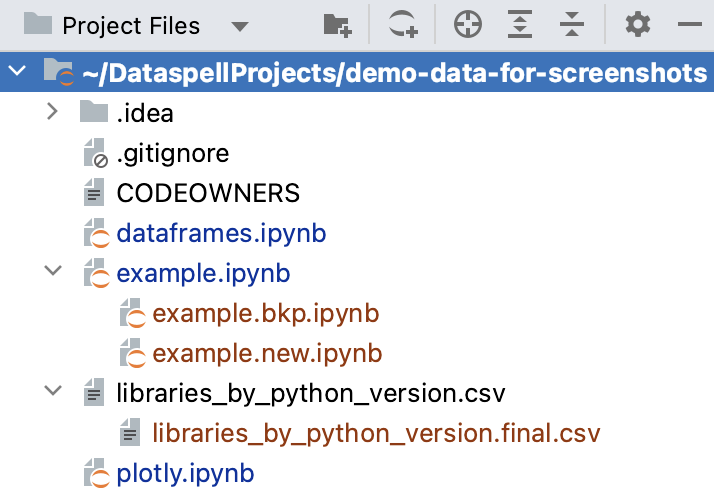Expand the .idea folder
The width and height of the screenshot is (714, 498).
coord(53,113)
